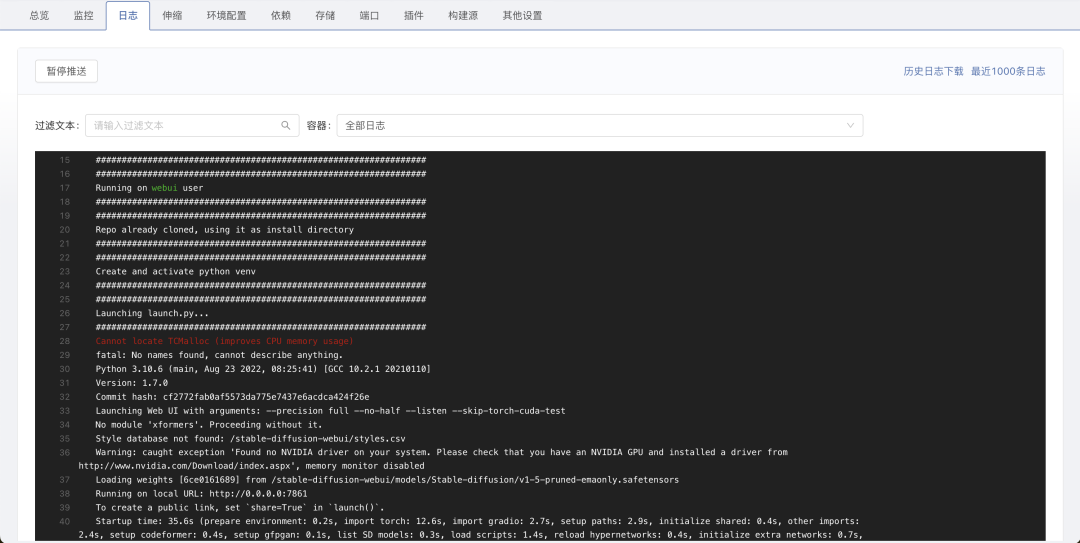Click the search magnifier icon in filter box

[x=286, y=125]
